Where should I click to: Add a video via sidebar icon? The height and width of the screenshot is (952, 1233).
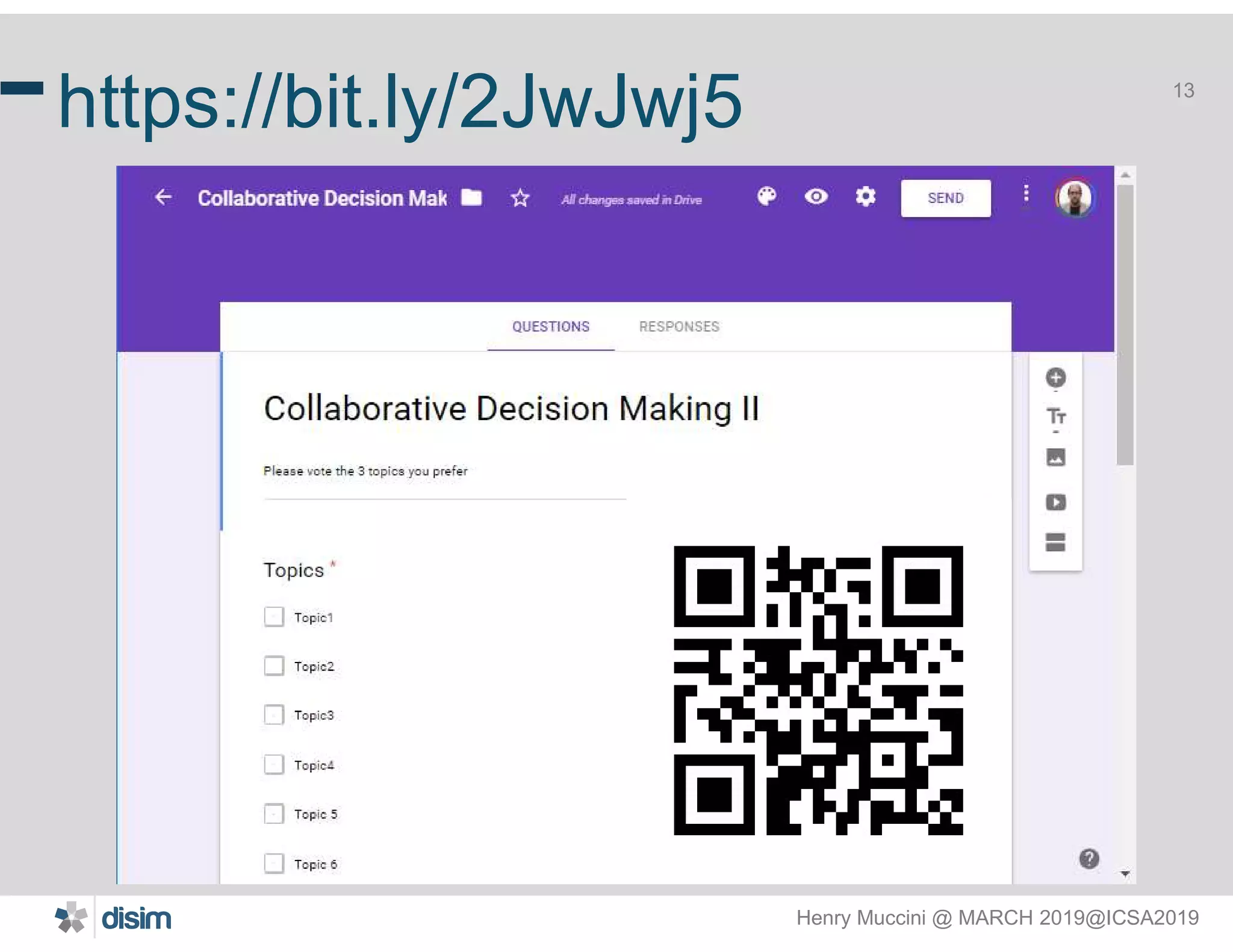click(1055, 502)
